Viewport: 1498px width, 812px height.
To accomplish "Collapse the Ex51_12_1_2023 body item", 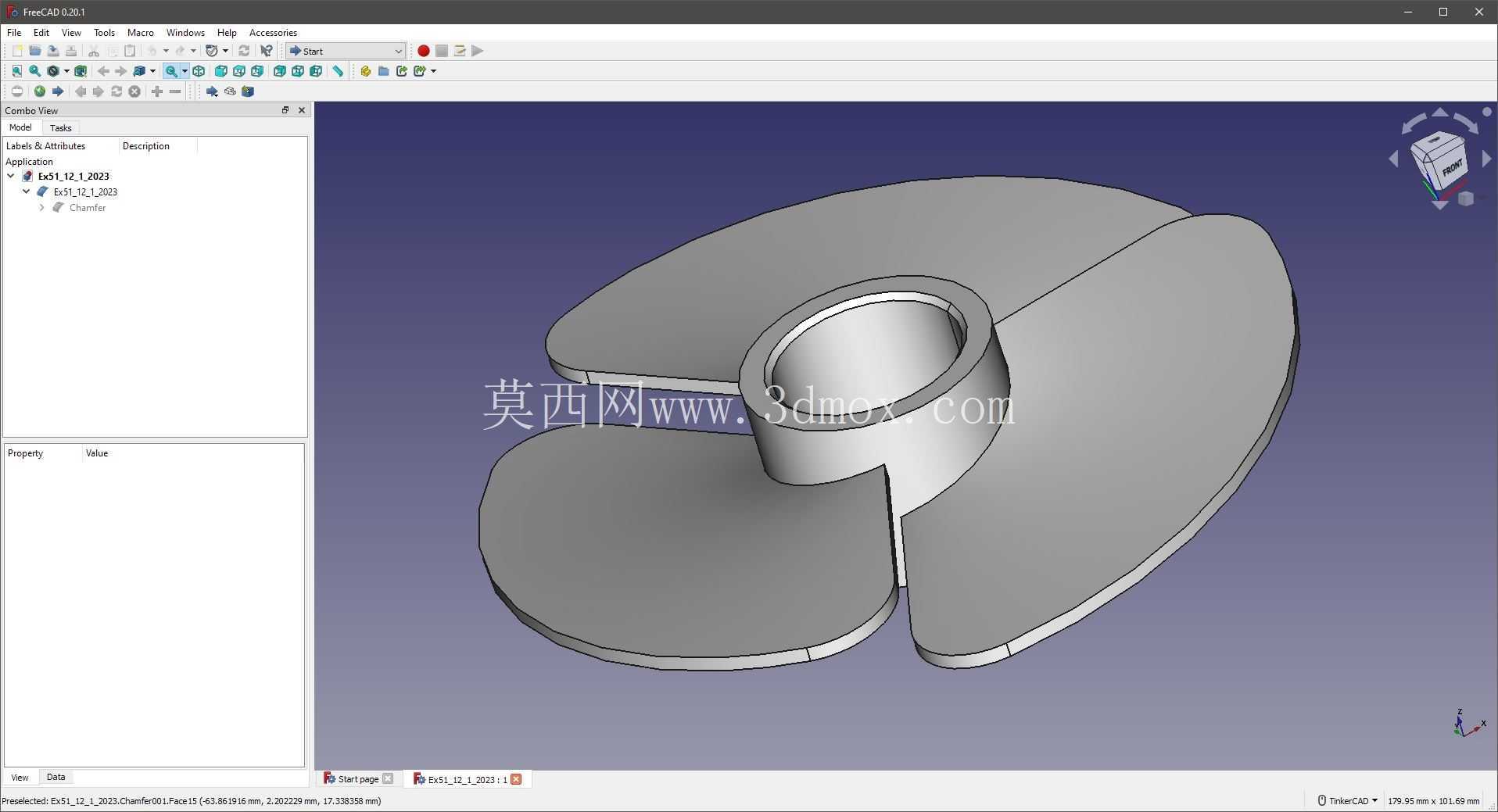I will coord(27,191).
